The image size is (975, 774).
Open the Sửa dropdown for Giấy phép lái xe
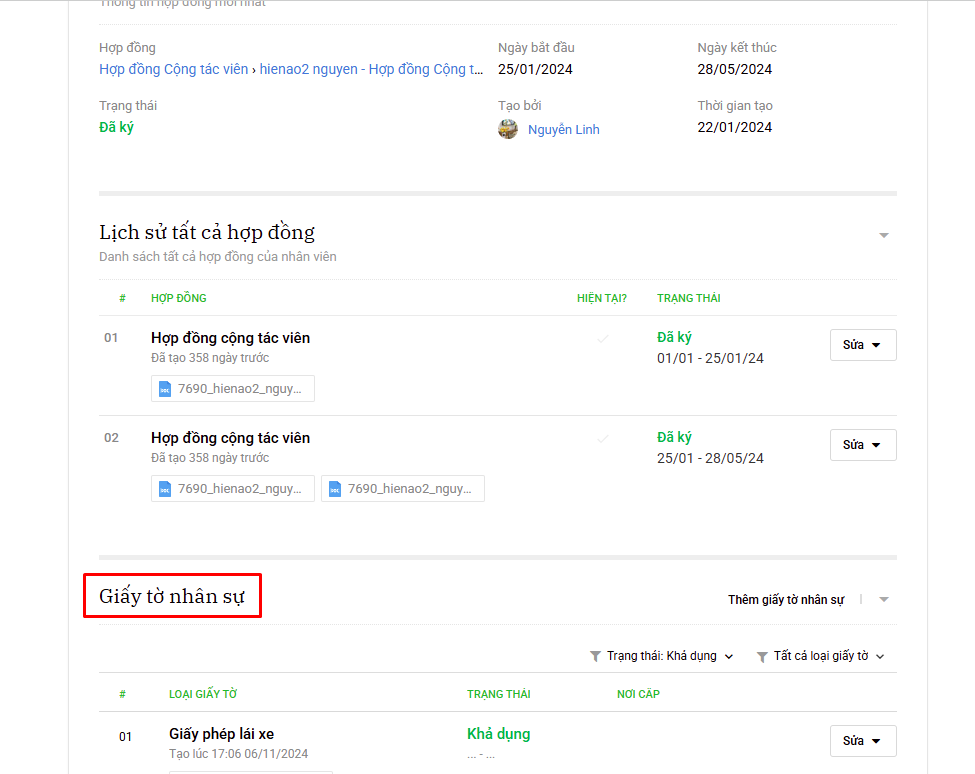tap(863, 741)
